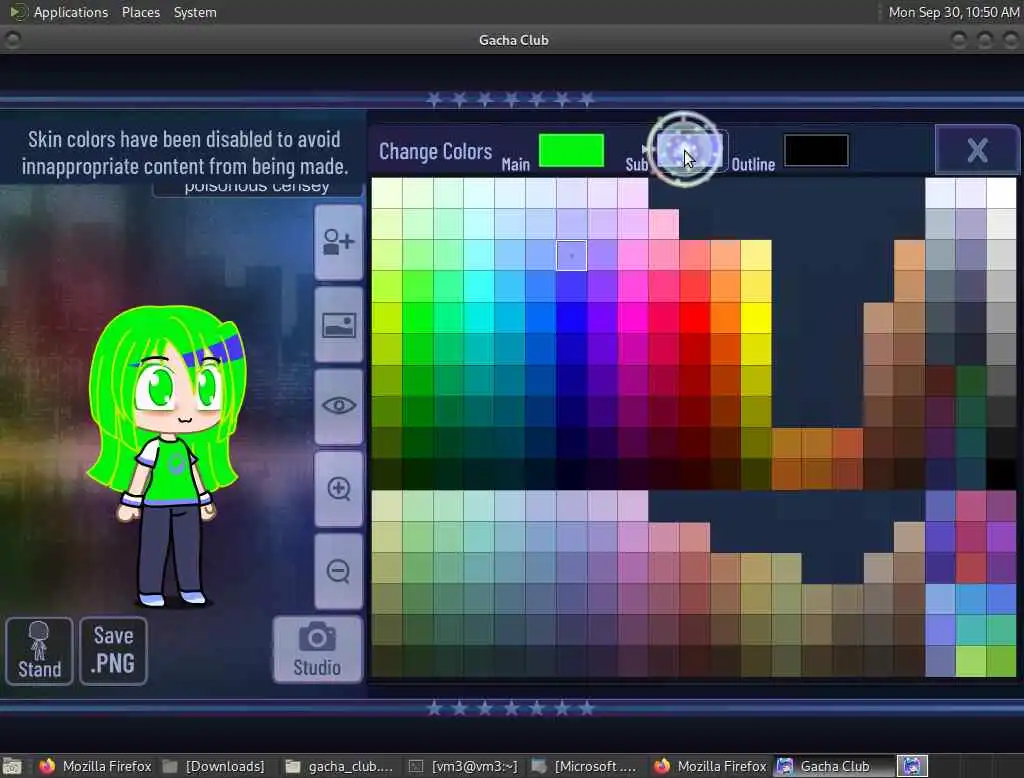Open the System menu
This screenshot has width=1024, height=778.
point(195,12)
